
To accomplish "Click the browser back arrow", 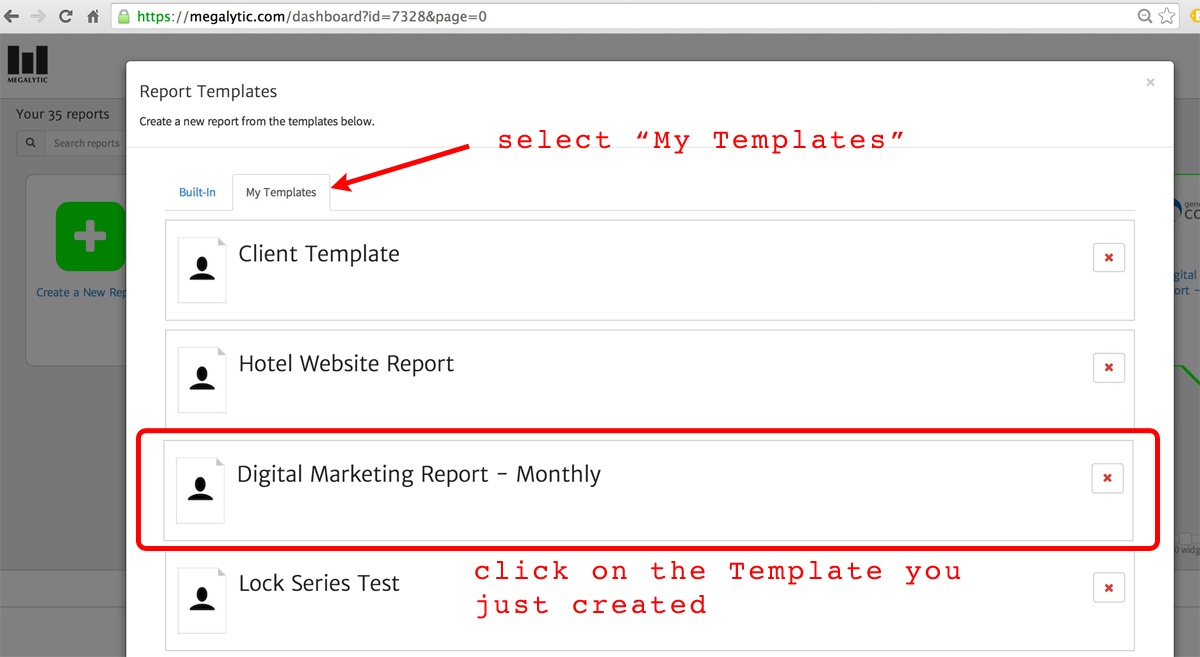I will 12,17.
